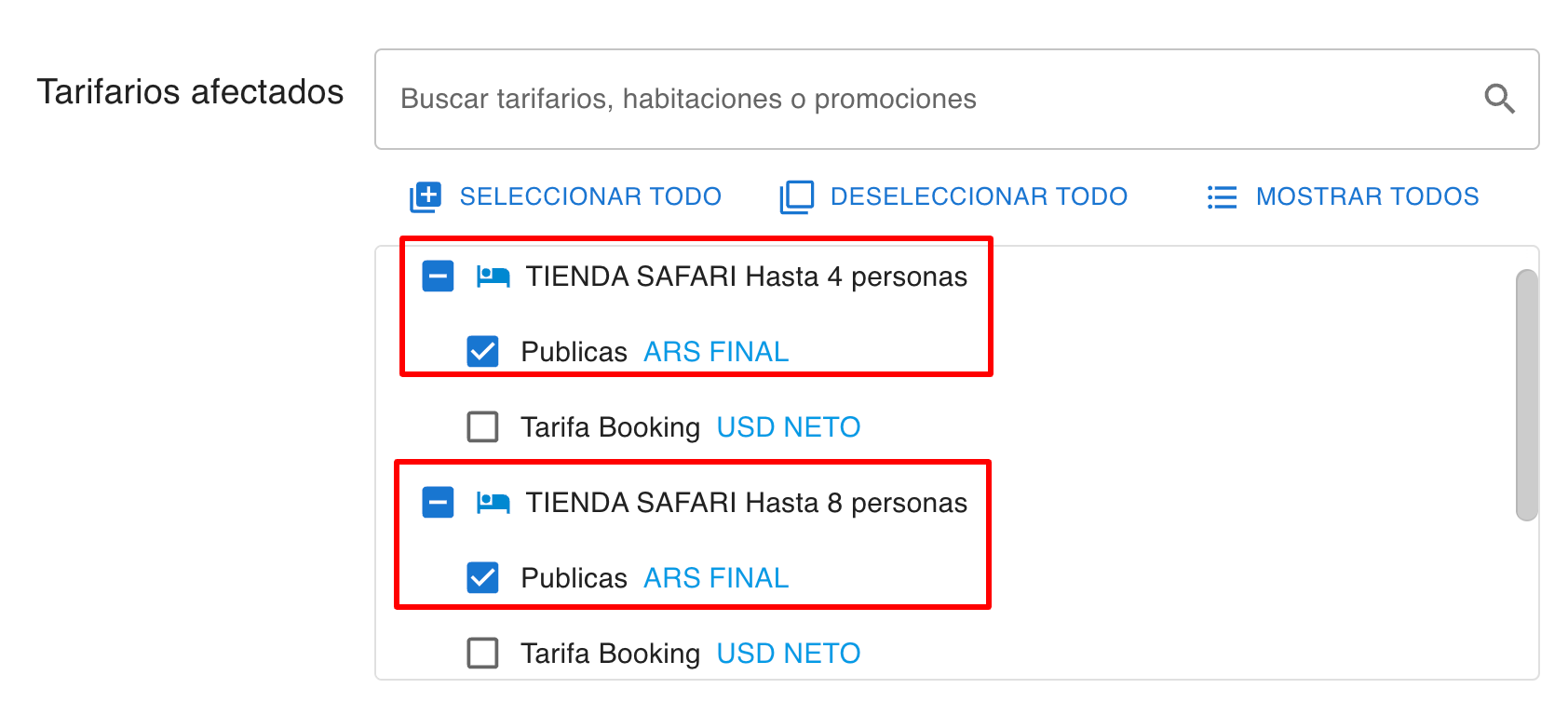
Task: Check Tarifa Booking USD NETO under Hasta 4 personas
Action: point(481,427)
